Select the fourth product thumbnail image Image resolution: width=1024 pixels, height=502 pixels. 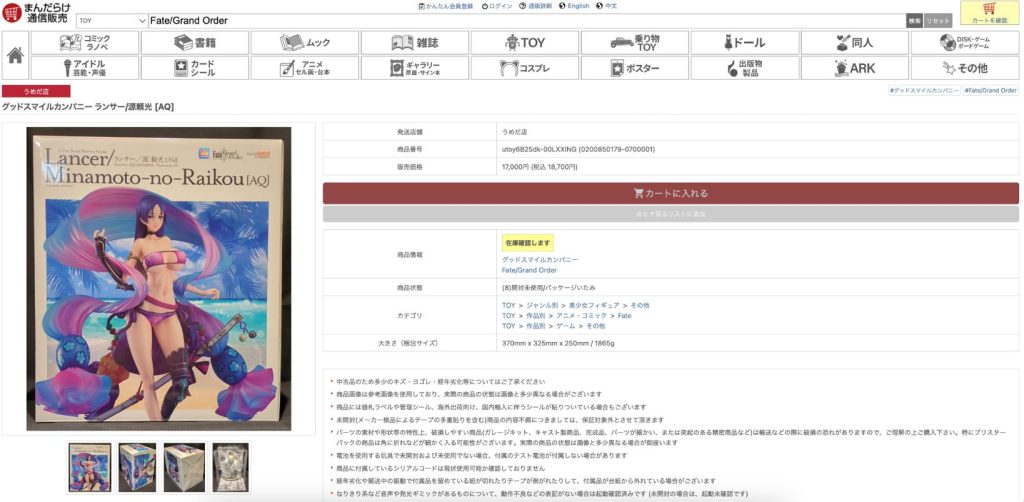230,467
